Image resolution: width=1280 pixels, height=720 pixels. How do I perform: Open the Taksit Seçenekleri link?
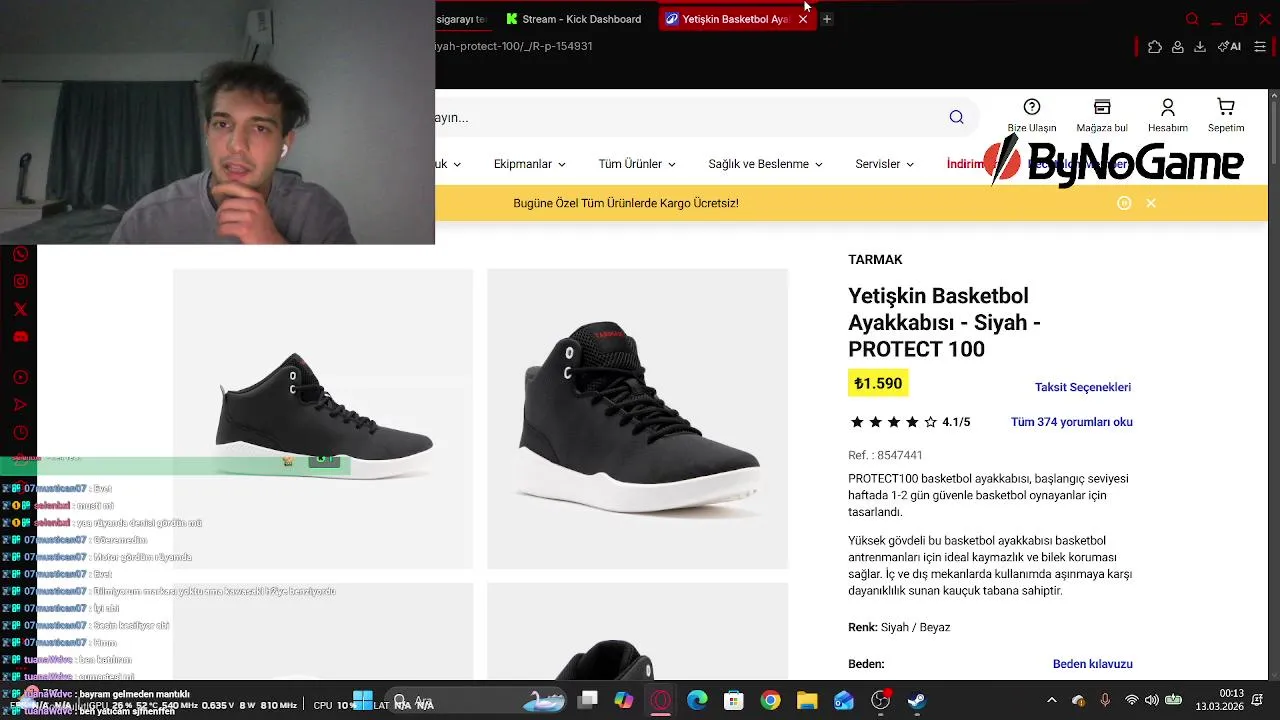(x=1083, y=387)
